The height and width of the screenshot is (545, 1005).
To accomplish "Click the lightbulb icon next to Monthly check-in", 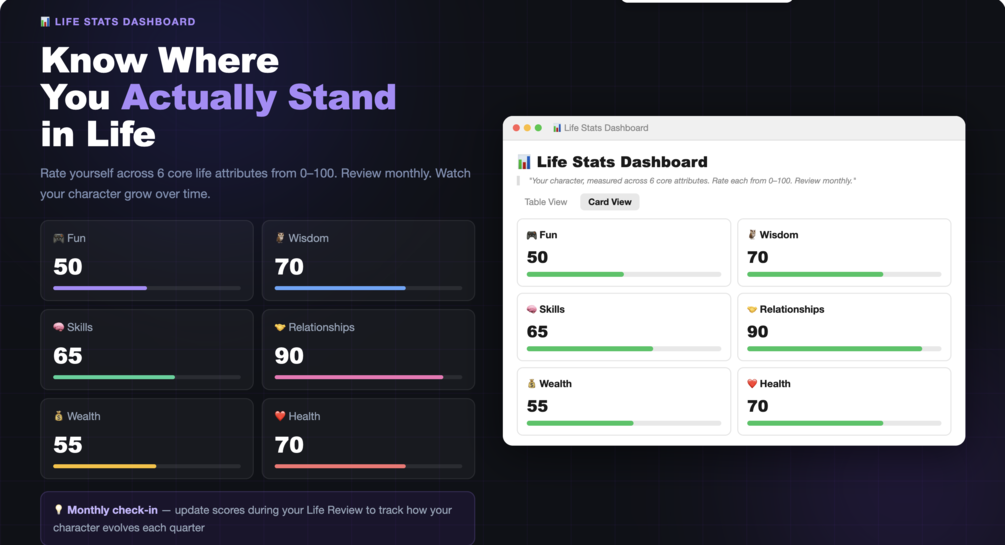I will pyautogui.click(x=58, y=510).
